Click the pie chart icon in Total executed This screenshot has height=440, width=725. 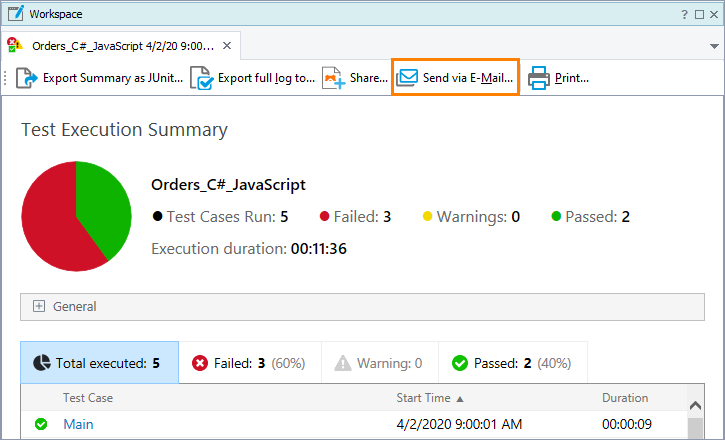42,363
